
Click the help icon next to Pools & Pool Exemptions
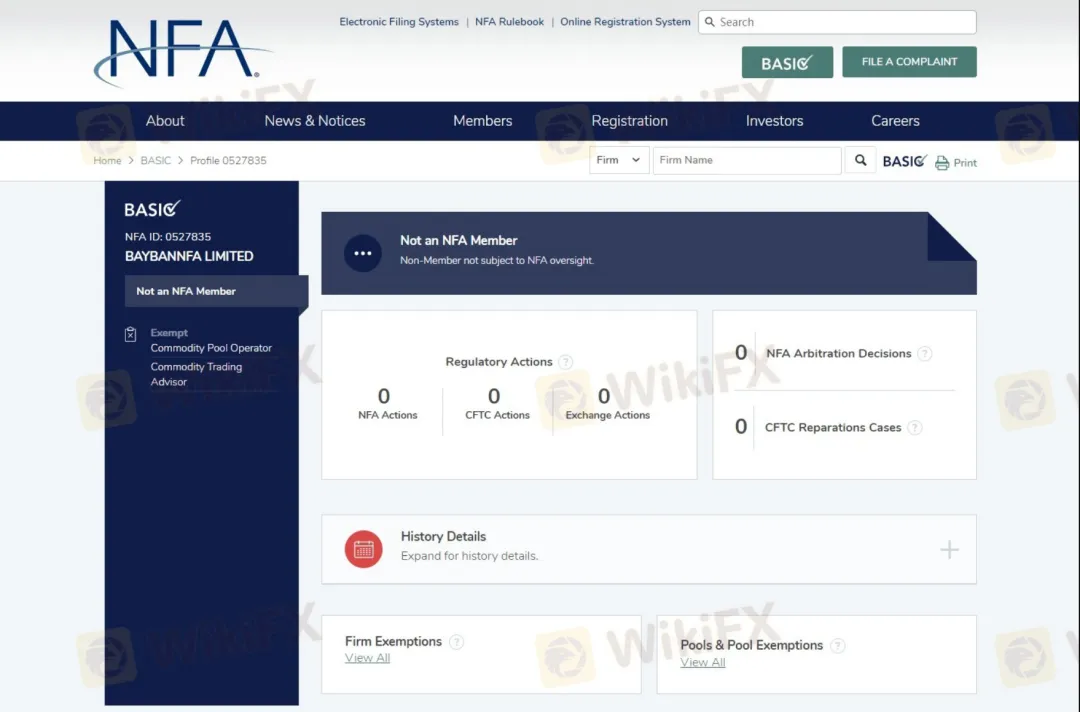(838, 646)
